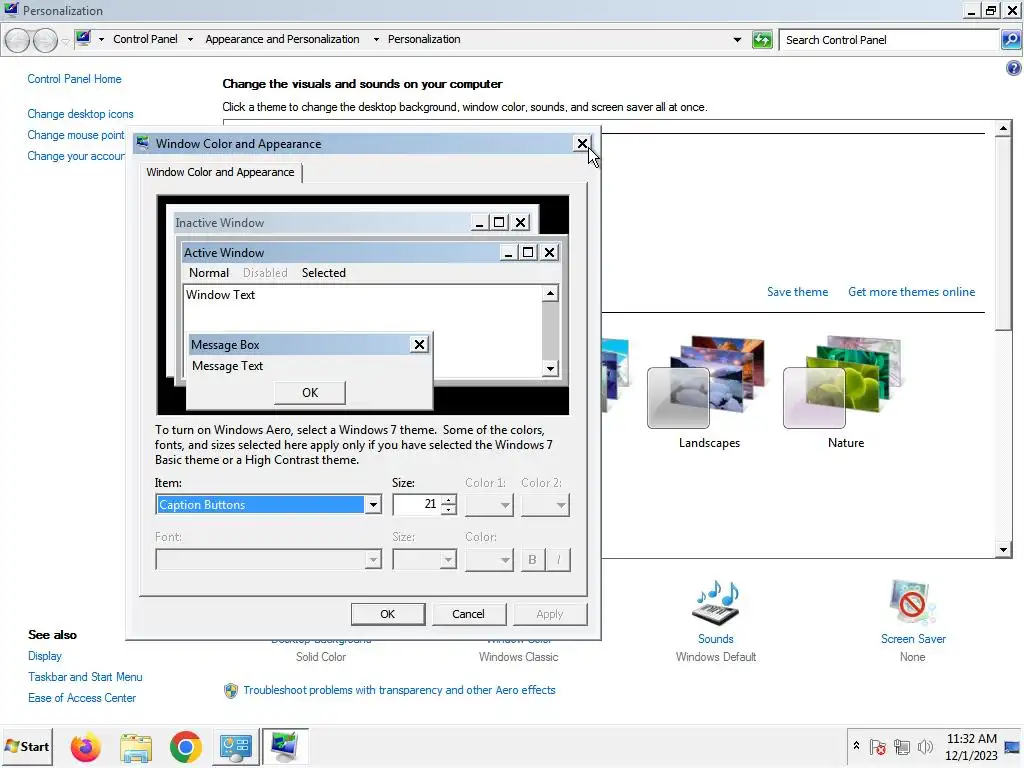Click Get more themes online link

point(911,292)
